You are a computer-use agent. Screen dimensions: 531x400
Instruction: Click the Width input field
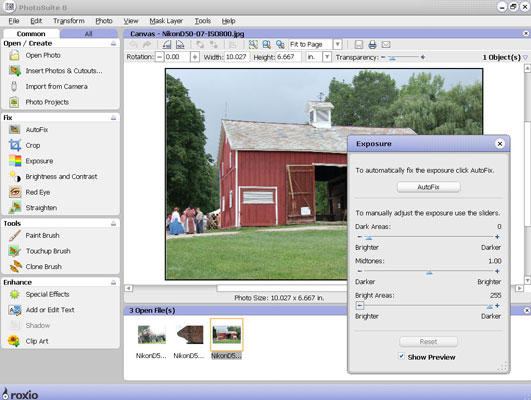(237, 57)
